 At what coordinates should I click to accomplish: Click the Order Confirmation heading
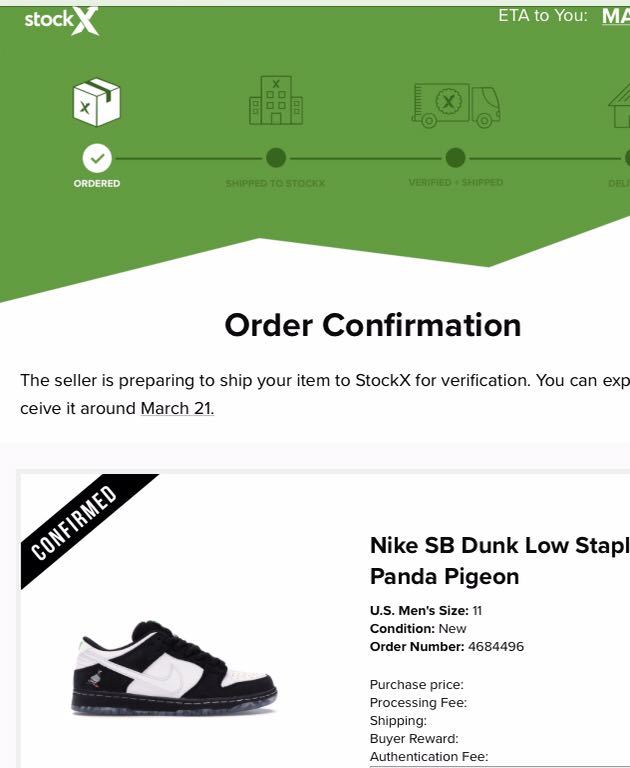[373, 325]
